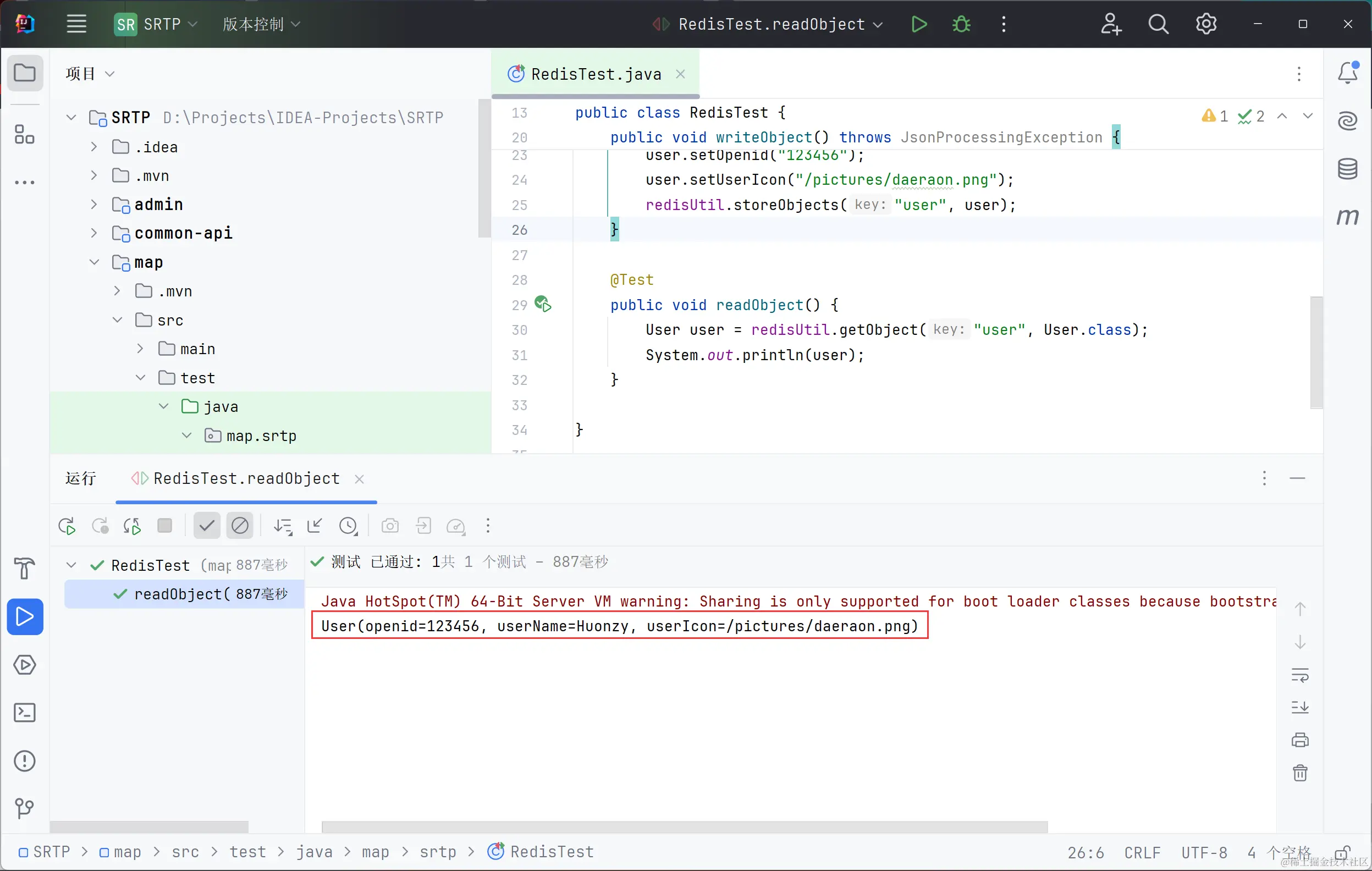The image size is (1372, 871).
Task: Click the Debug bug icon
Action: 961,25
